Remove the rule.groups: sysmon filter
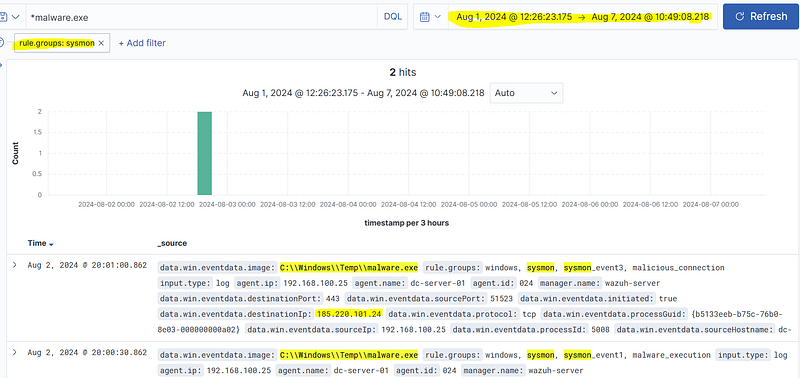 (101, 43)
